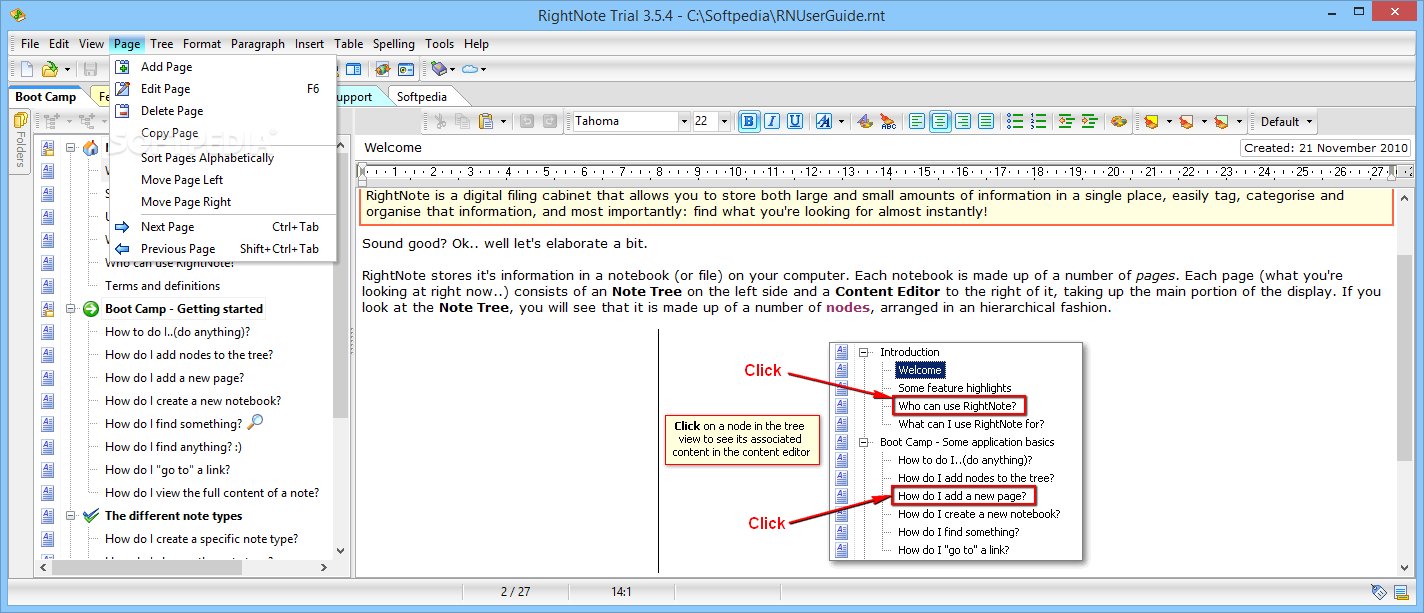
Task: Open the Default style dropdown
Action: point(1284,121)
